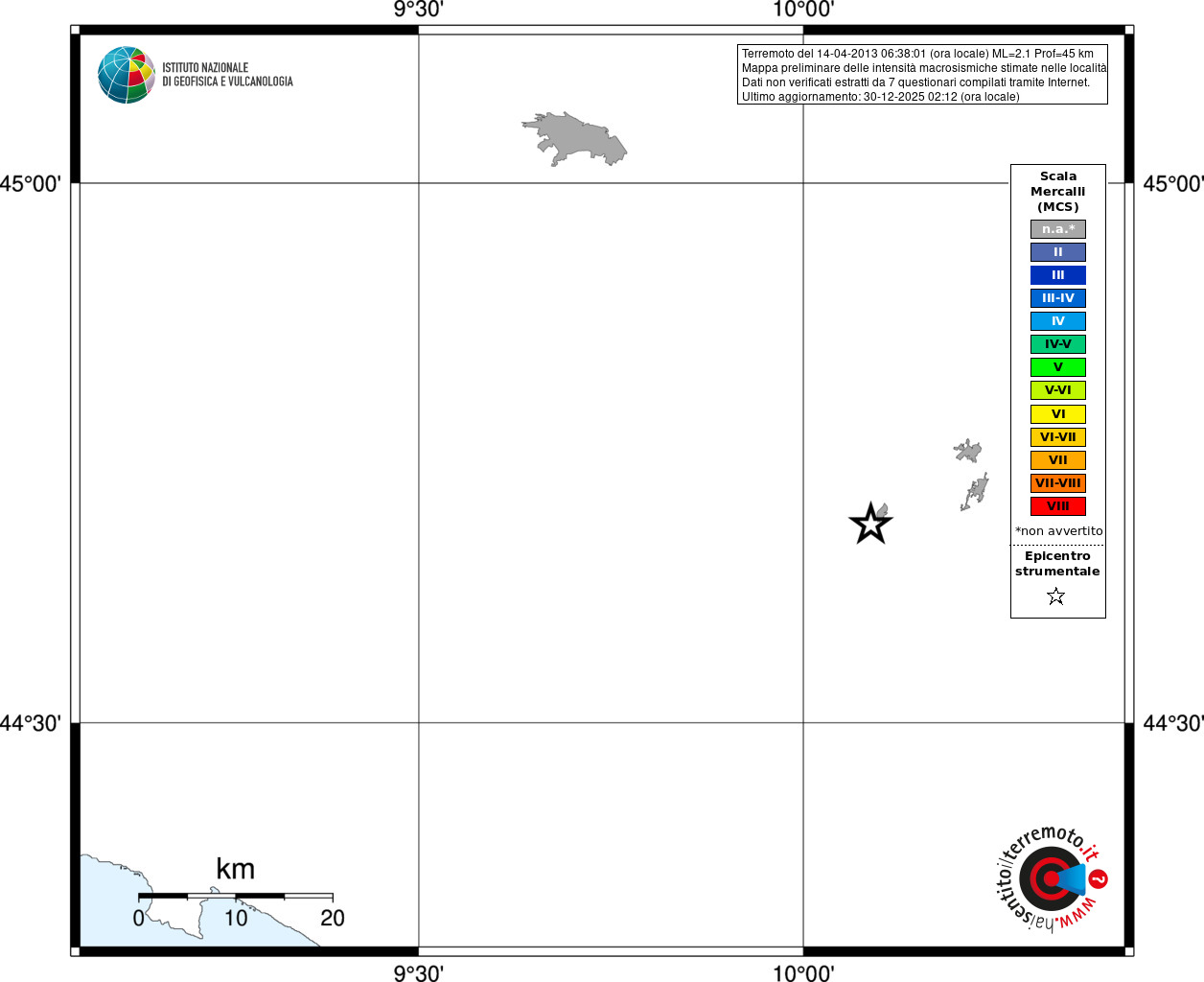
Task: Click the epicenter star on the map
Action: [x=870, y=524]
